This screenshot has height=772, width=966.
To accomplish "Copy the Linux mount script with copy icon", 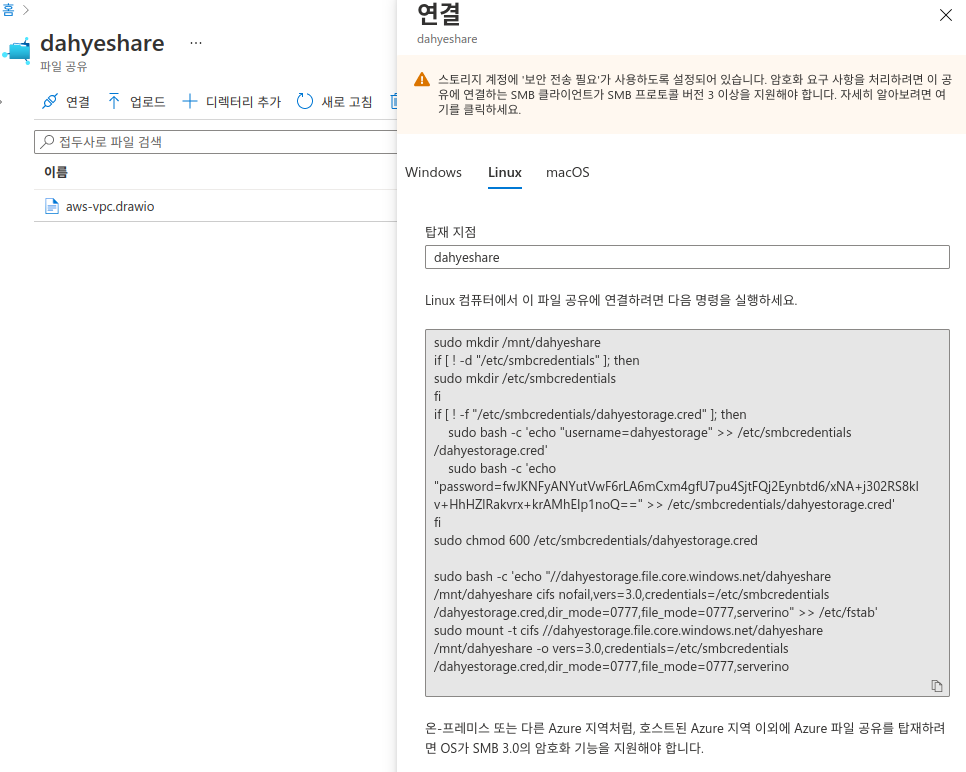I will [x=936, y=686].
